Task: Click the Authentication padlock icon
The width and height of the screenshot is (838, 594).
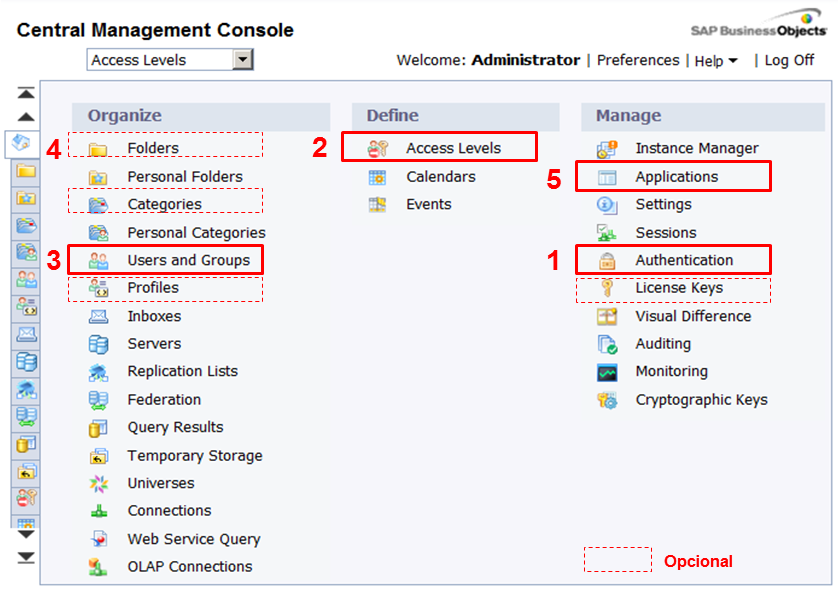Action: [607, 261]
